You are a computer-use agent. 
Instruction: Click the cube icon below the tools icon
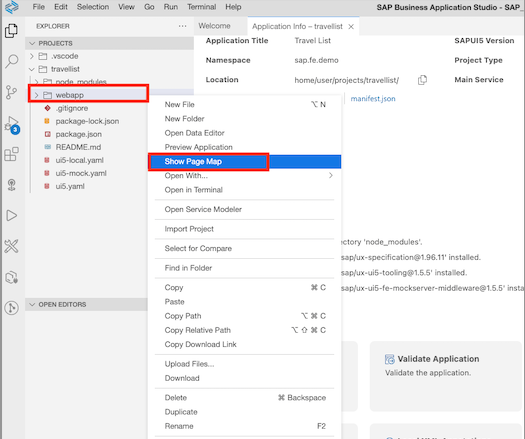[11, 277]
